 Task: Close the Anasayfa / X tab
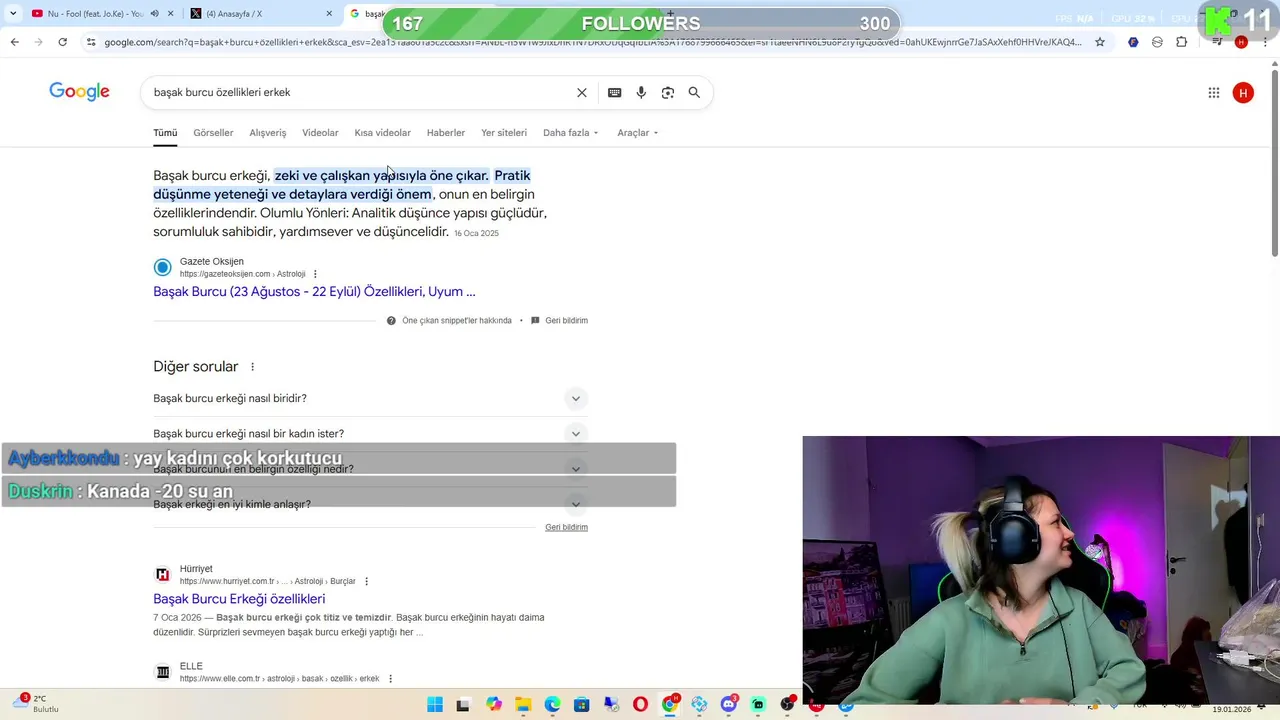click(329, 14)
